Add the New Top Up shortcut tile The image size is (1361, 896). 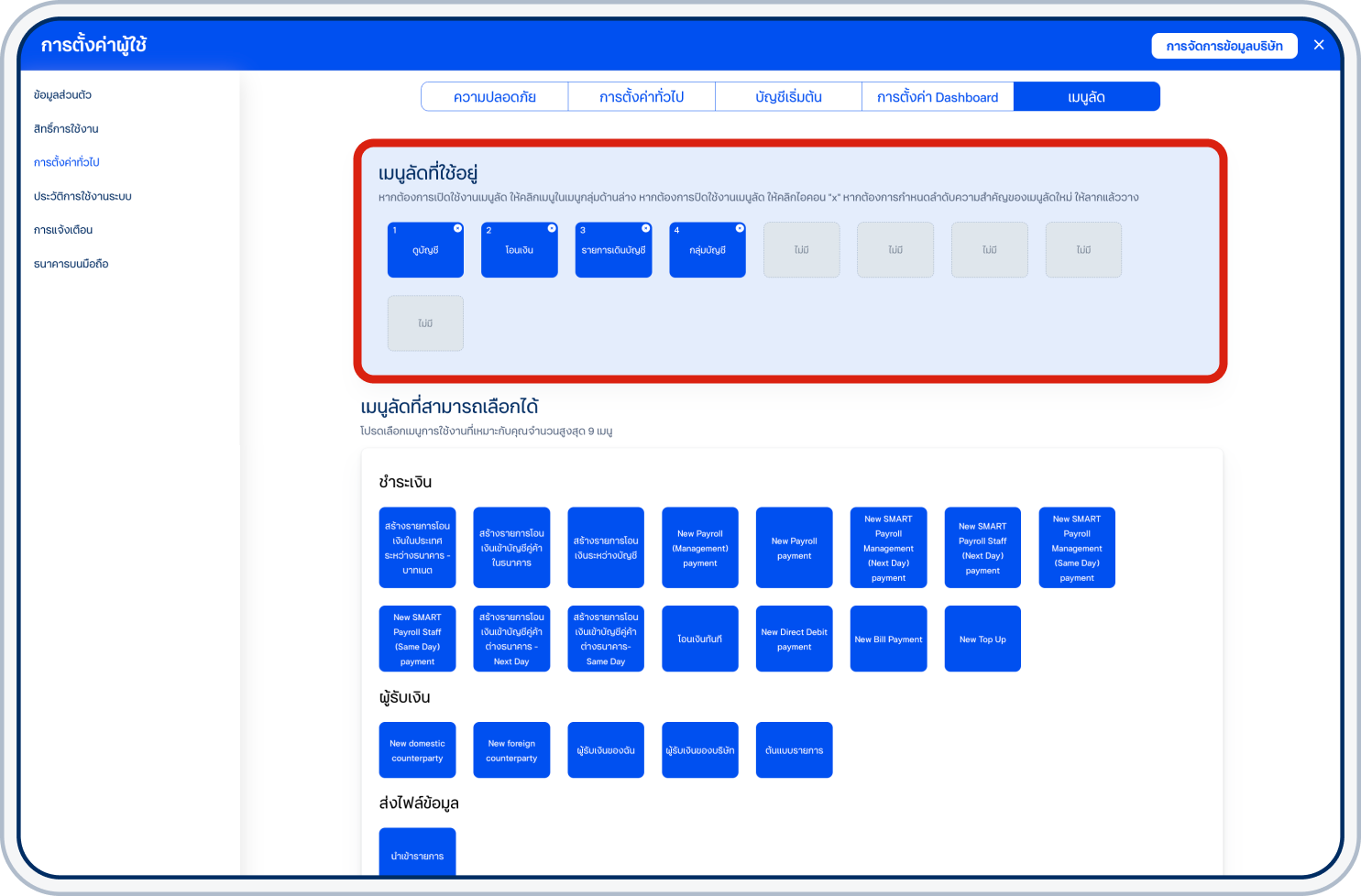click(x=982, y=639)
